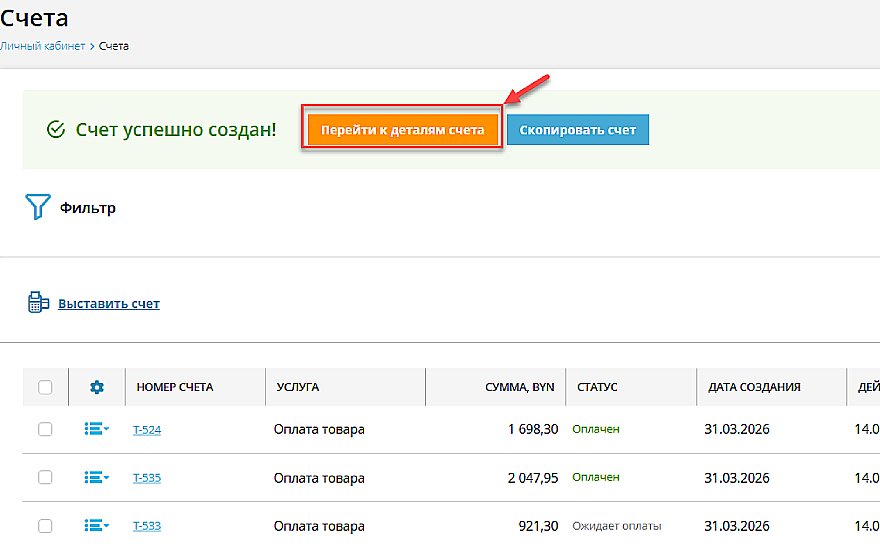The height and width of the screenshot is (548, 880).
Task: Open invoice T-535 link
Action: (x=147, y=478)
